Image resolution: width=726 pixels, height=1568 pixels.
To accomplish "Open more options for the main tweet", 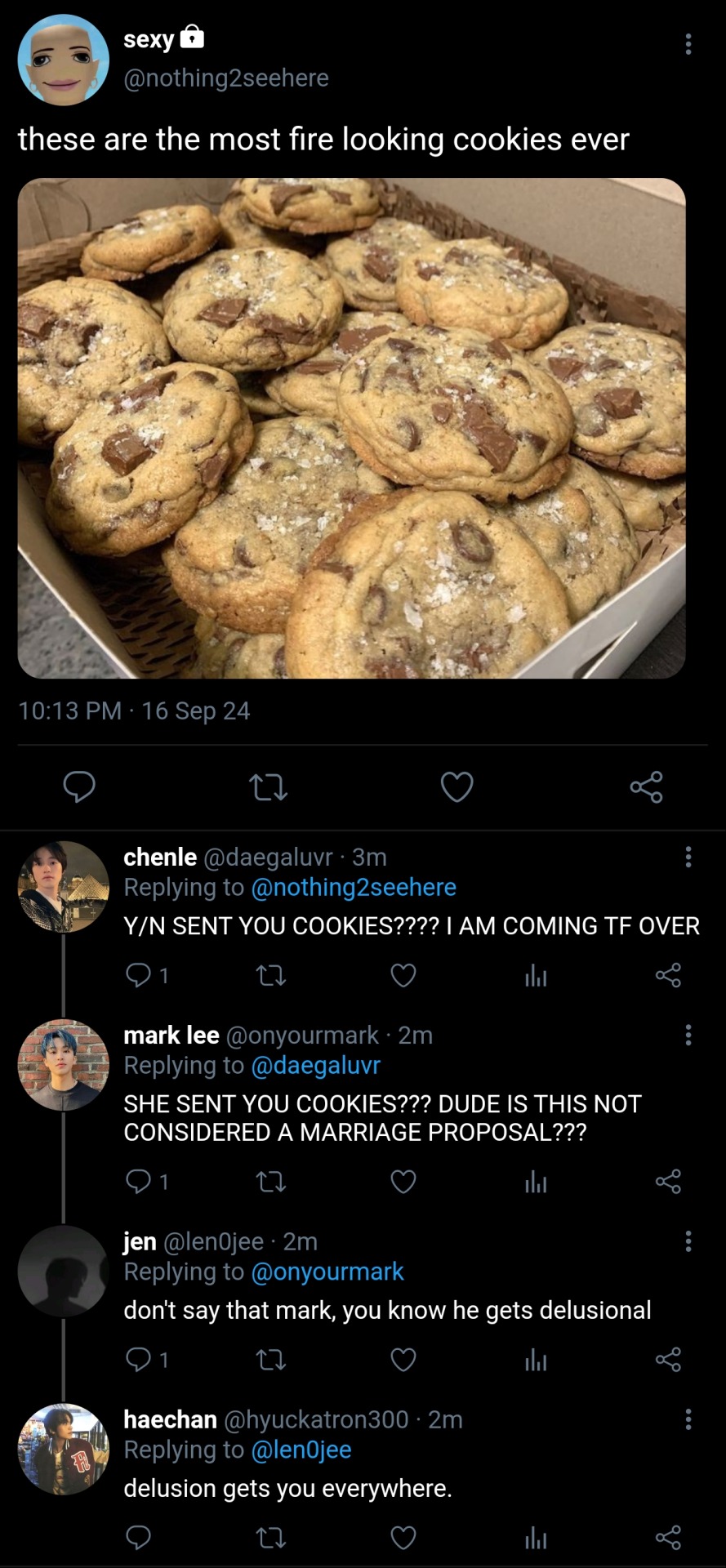I will pyautogui.click(x=688, y=44).
